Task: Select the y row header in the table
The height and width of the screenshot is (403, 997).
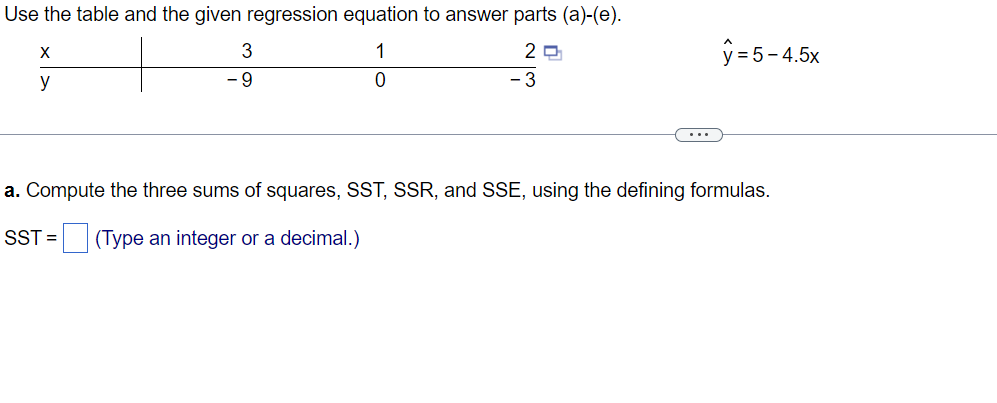Action: tap(45, 82)
